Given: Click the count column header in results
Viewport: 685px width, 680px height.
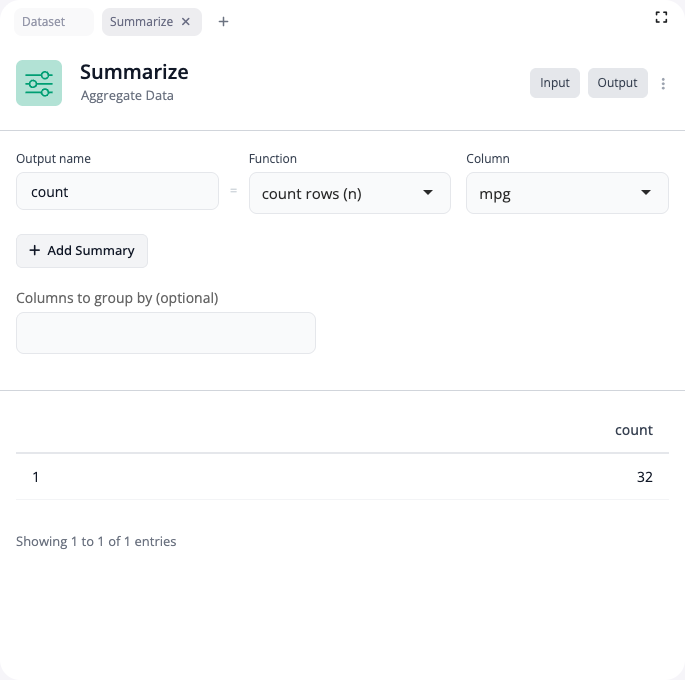Looking at the screenshot, I should [x=633, y=430].
